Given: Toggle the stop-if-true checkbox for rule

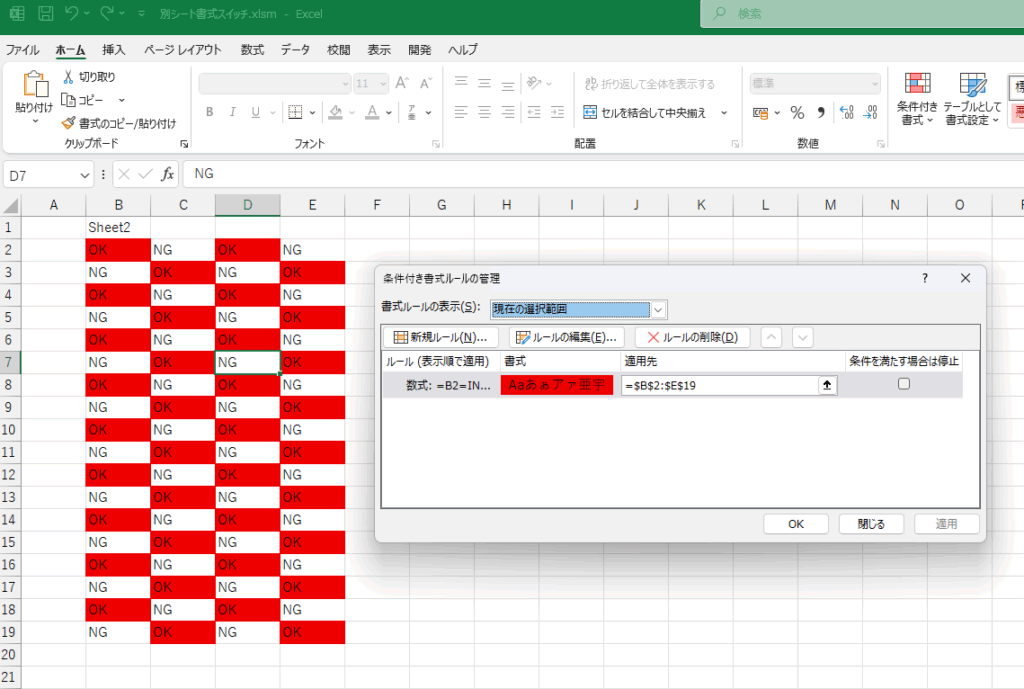Looking at the screenshot, I should (904, 384).
